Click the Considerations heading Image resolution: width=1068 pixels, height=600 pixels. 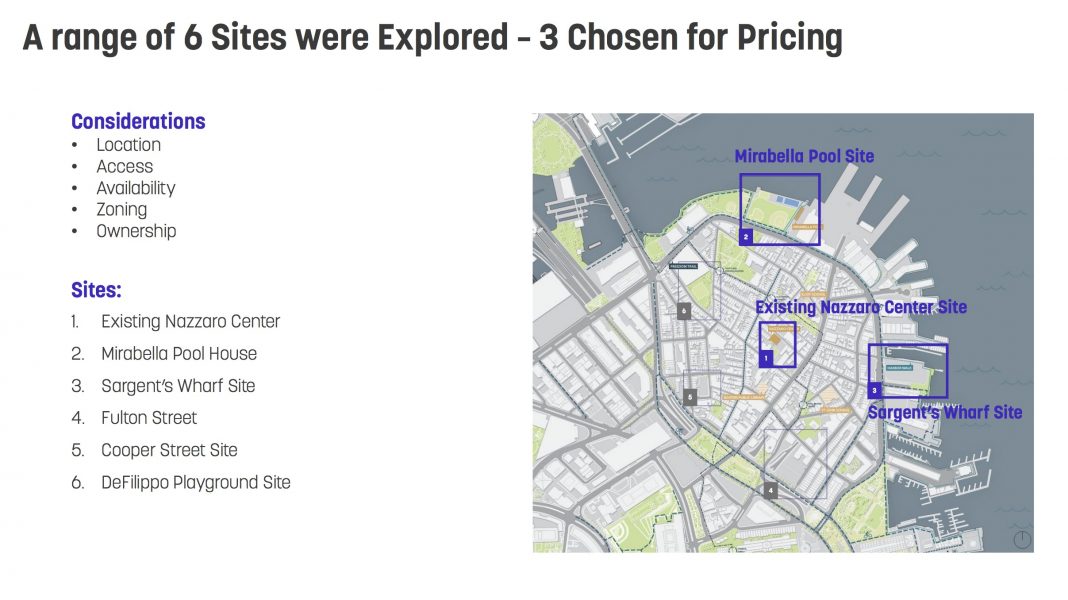(x=138, y=121)
